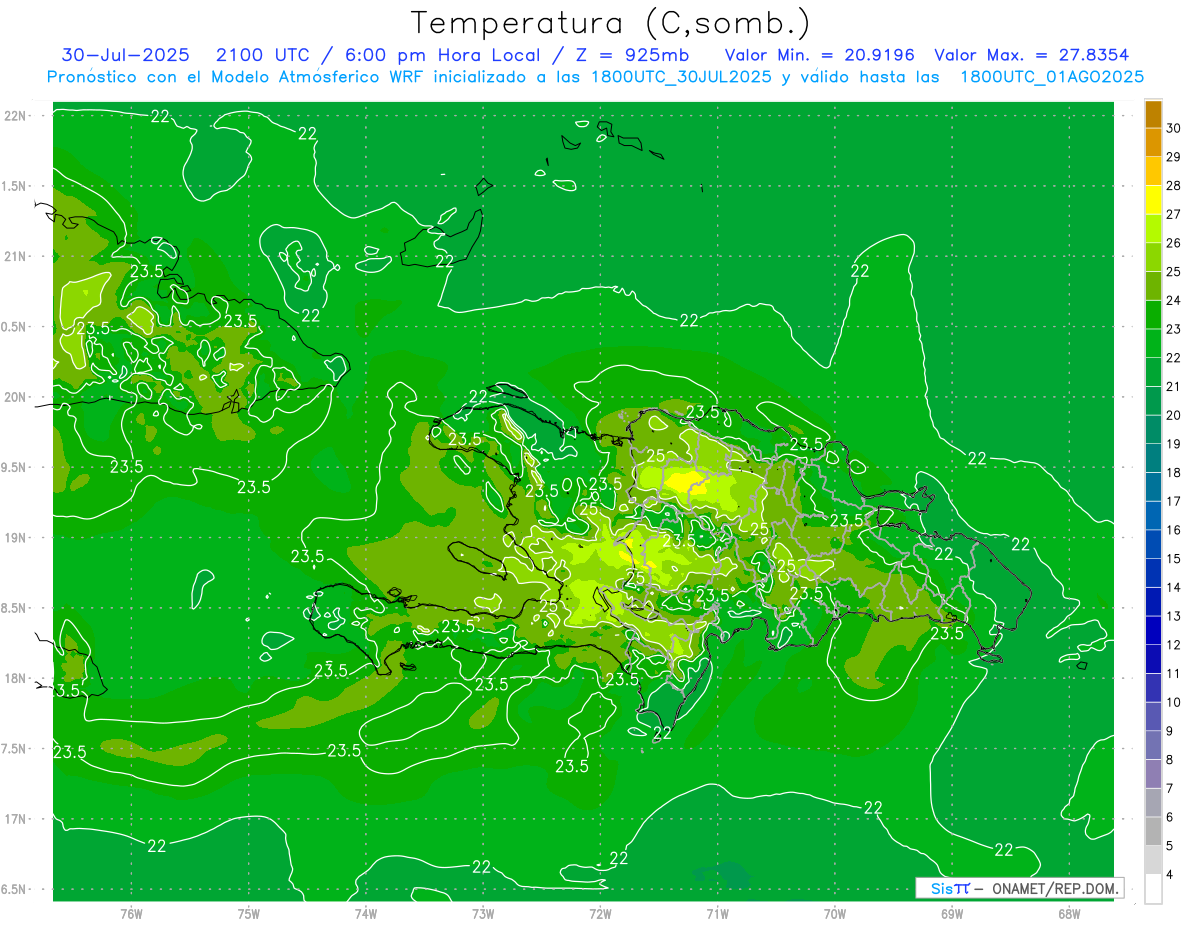Click the "21N" latitude axis label

[x=15, y=256]
